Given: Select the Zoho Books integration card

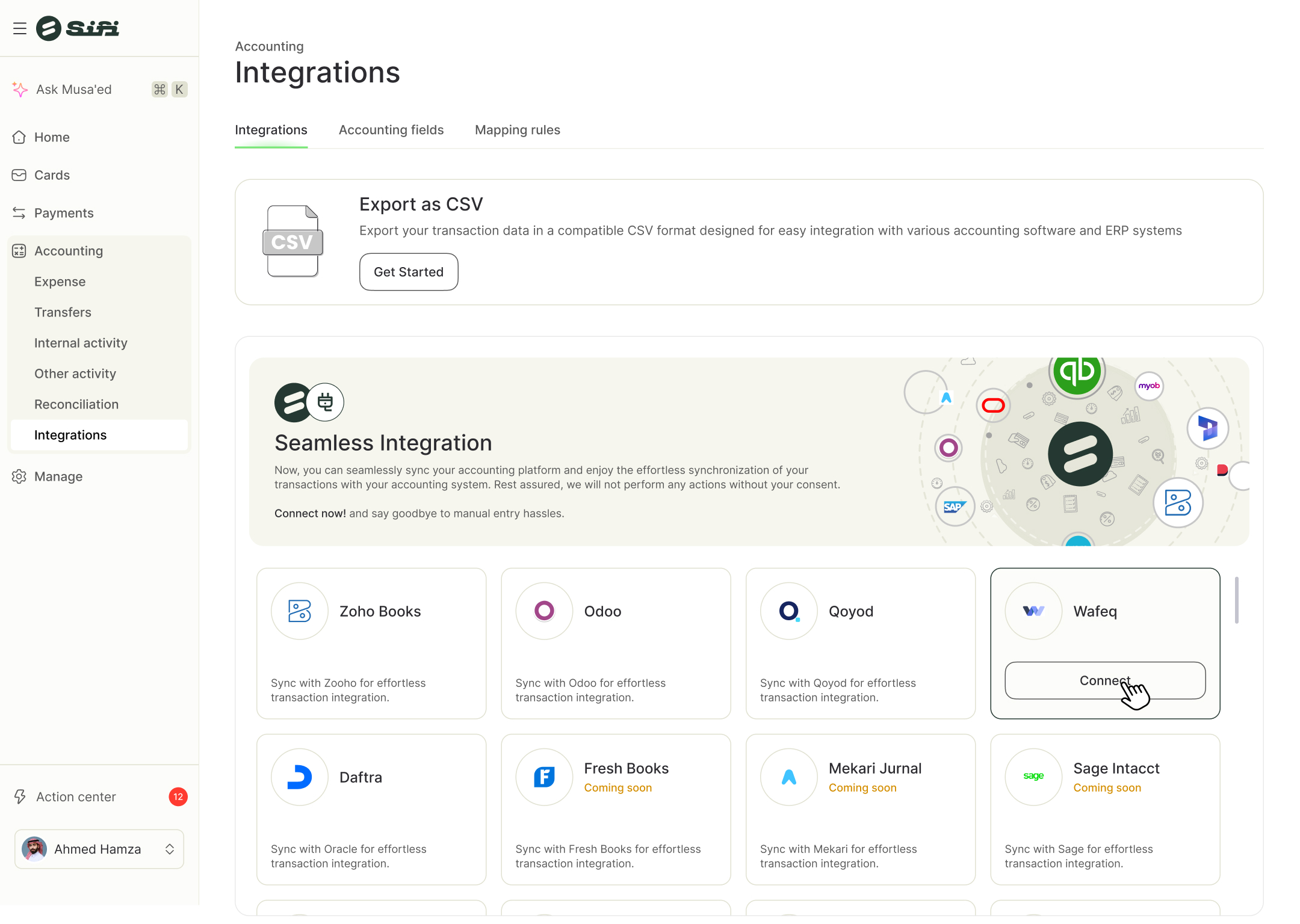Looking at the screenshot, I should (371, 643).
